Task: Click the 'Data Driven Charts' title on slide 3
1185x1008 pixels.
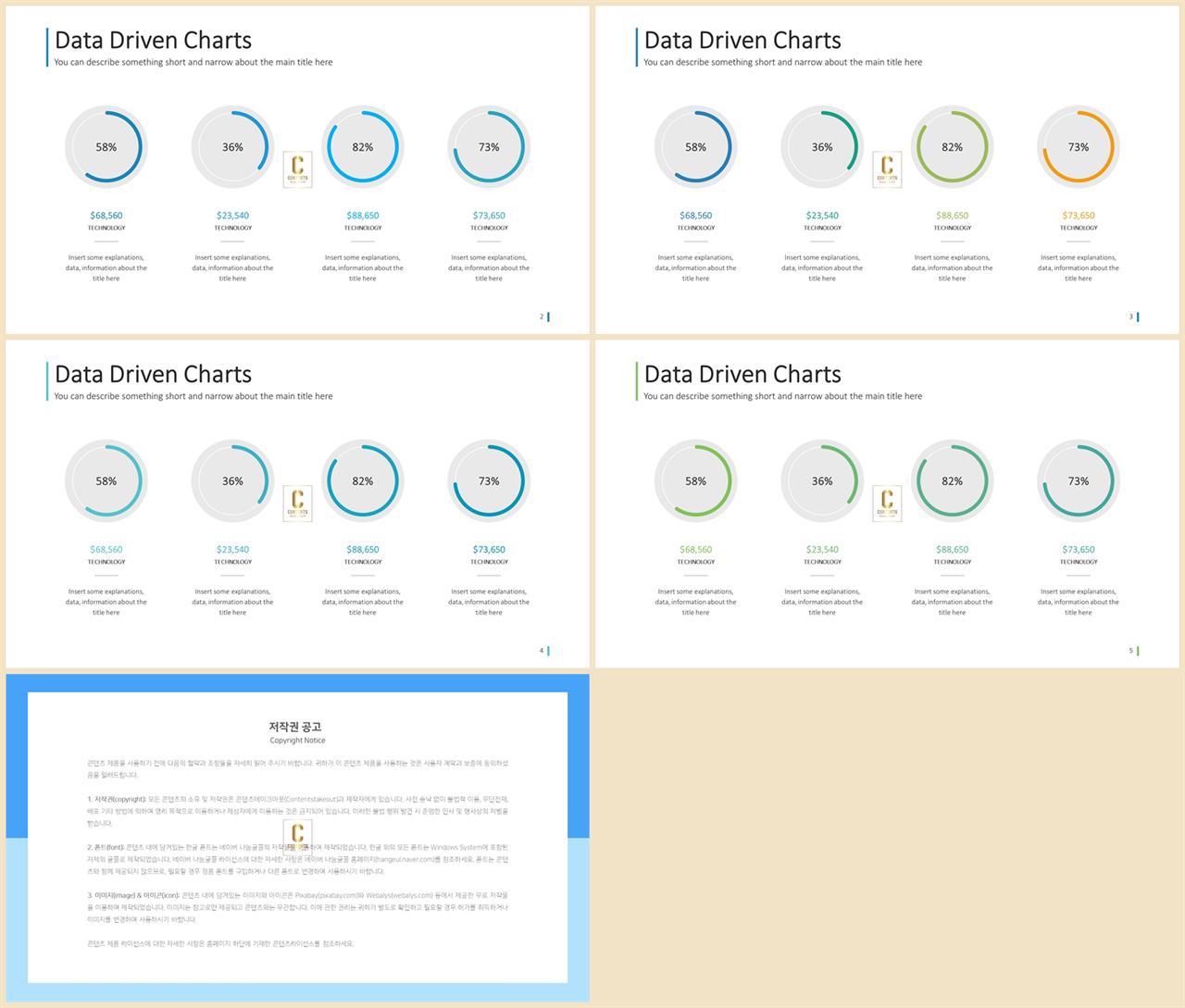Action: click(x=742, y=41)
